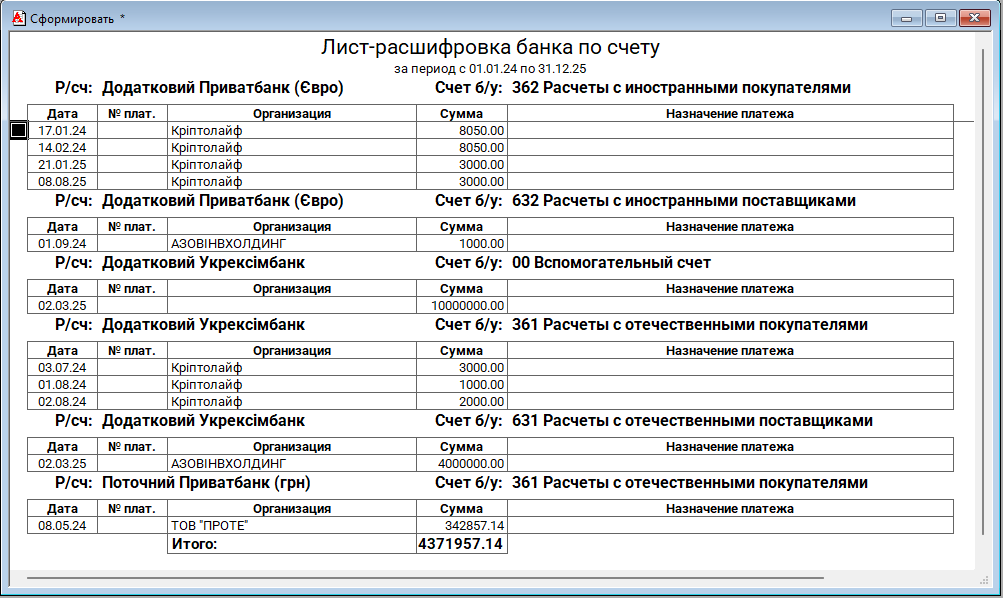1003x598 pixels.
Task: Click the black row marker square
Action: (18, 130)
